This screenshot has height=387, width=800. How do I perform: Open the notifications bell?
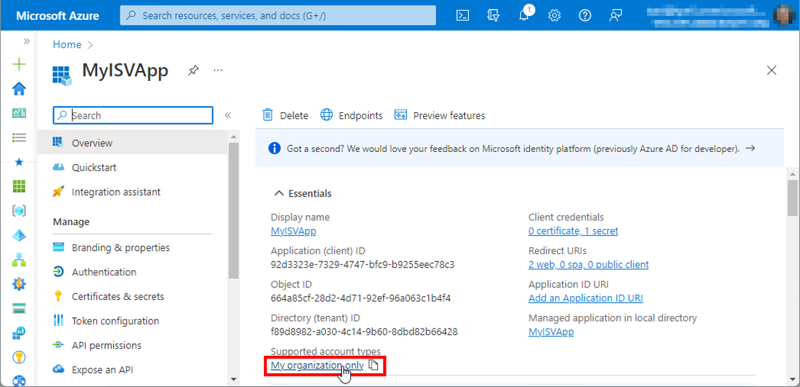coord(524,15)
